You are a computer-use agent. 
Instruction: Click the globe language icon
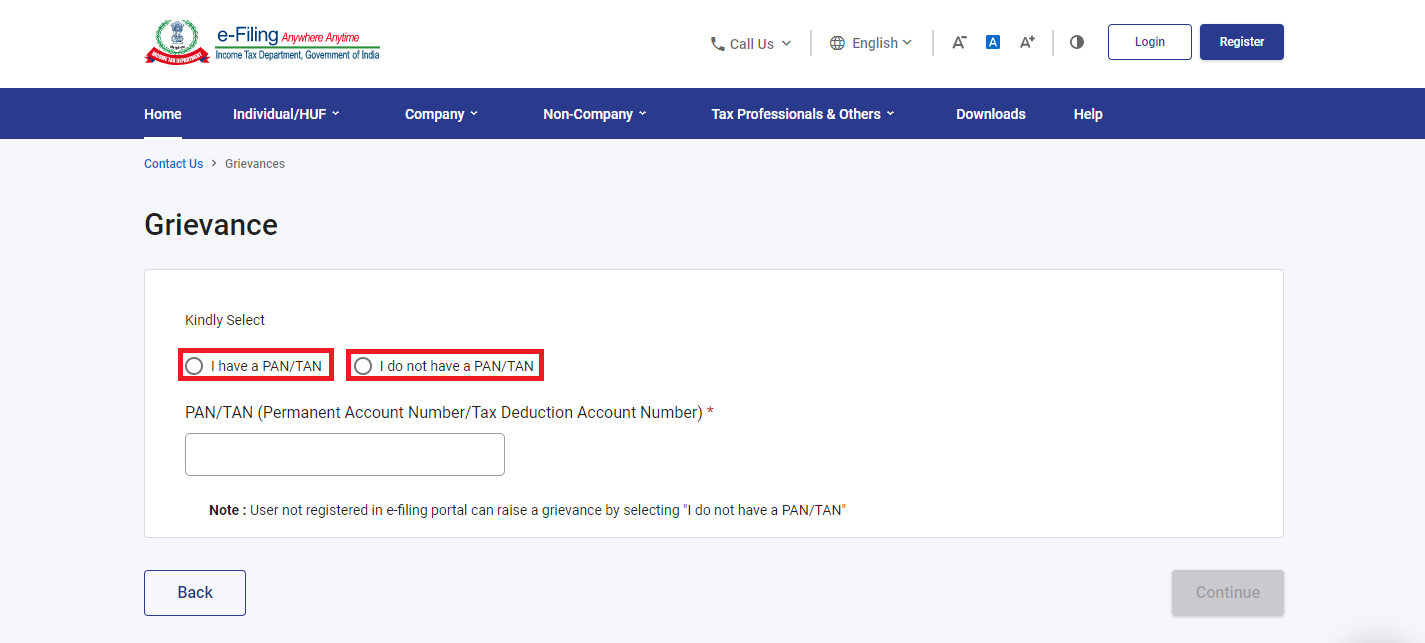click(x=837, y=43)
